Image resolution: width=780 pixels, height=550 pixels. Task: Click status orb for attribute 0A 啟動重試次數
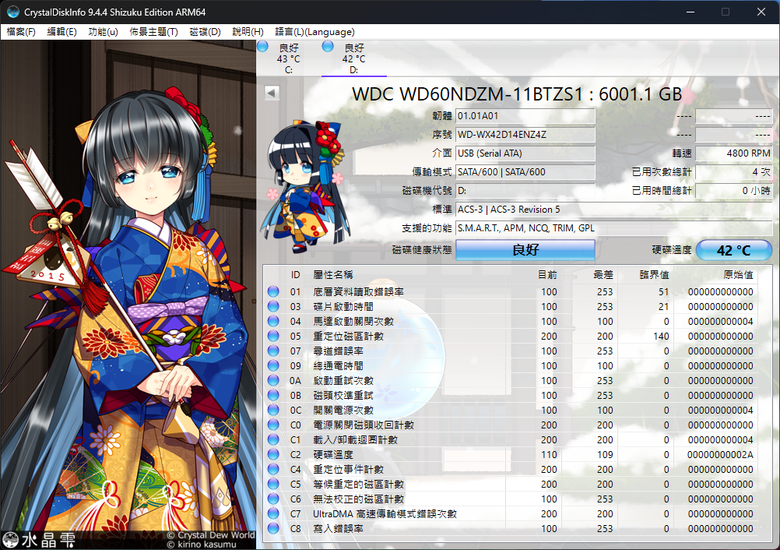coord(273,380)
